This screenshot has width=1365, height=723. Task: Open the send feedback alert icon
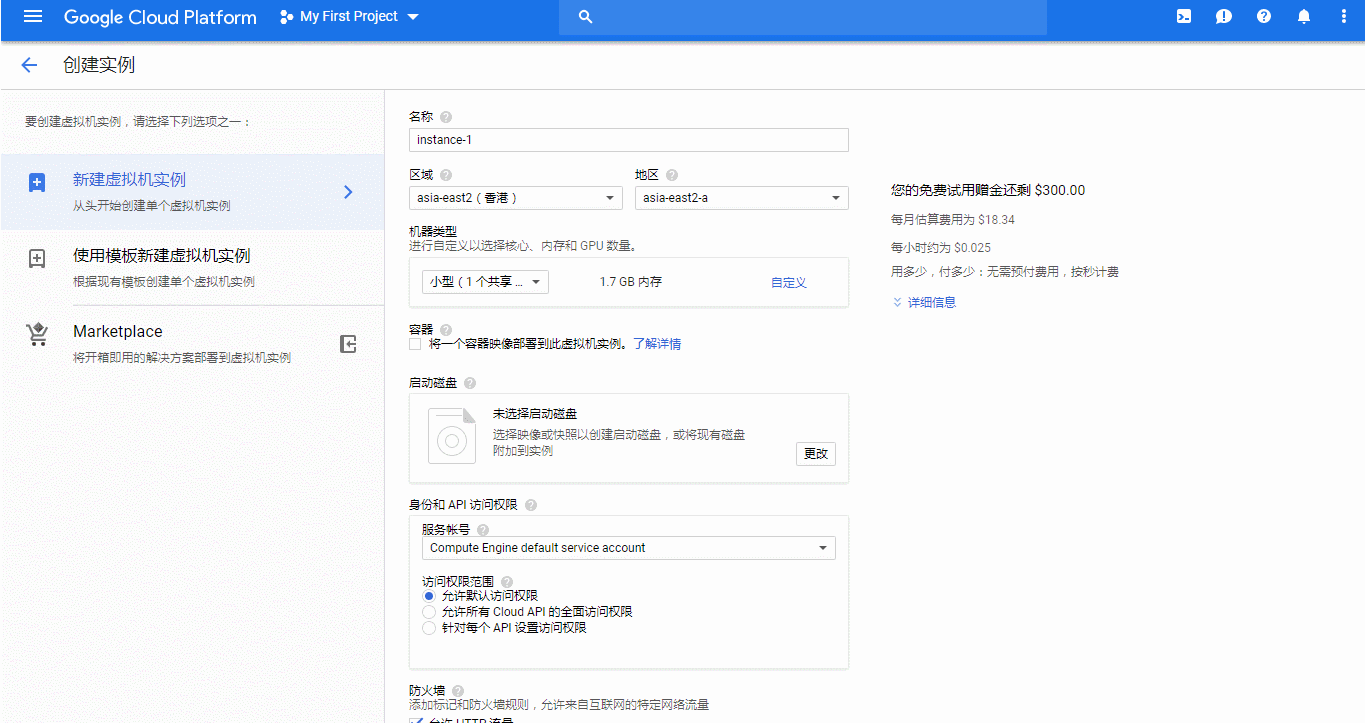pos(1224,17)
